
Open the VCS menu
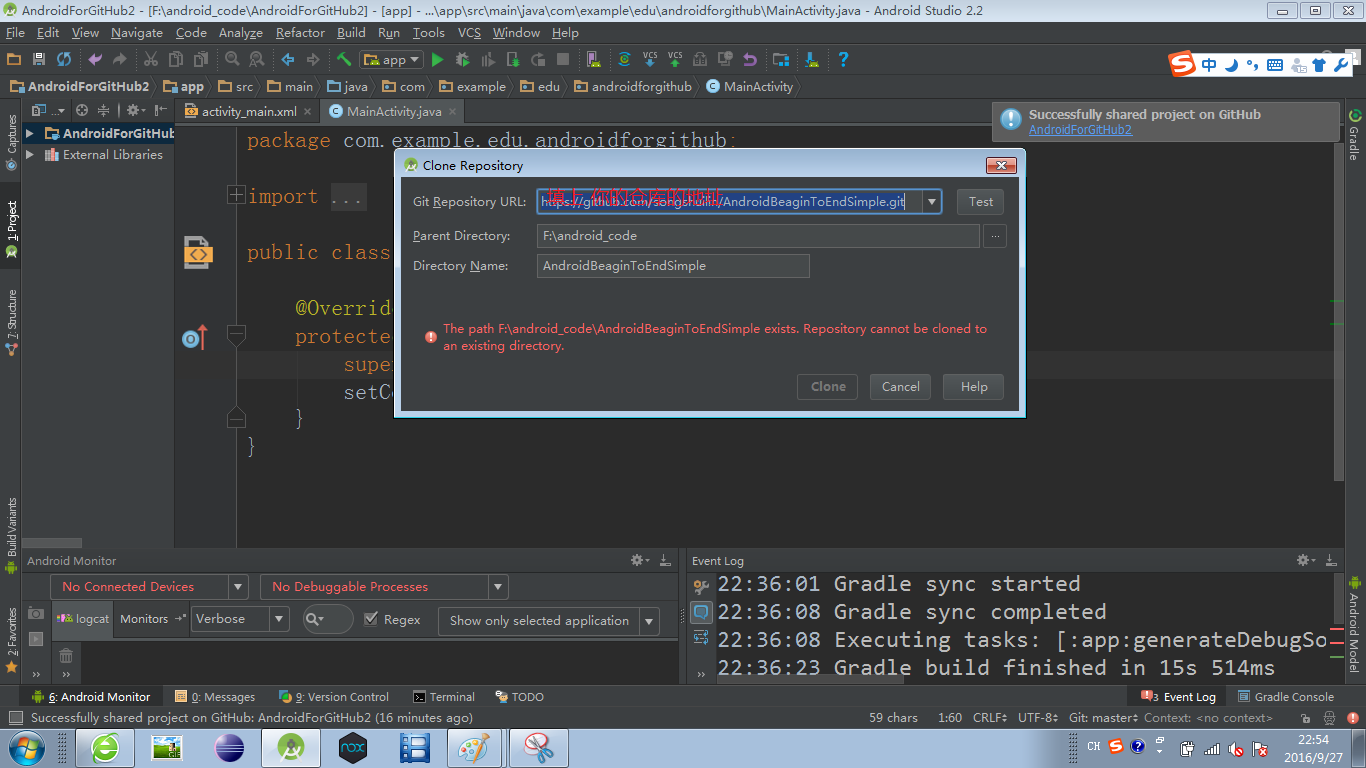tap(469, 33)
